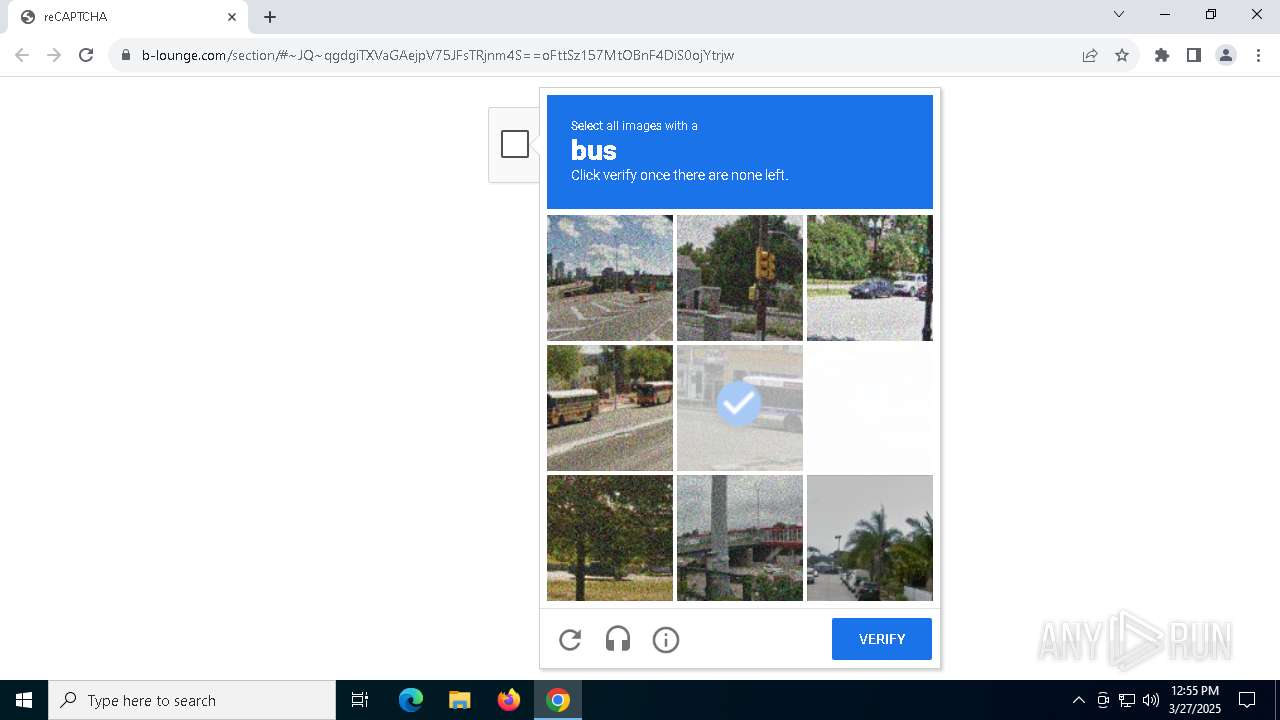The height and width of the screenshot is (720, 1280).
Task: Click the VERIFY button
Action: point(882,639)
